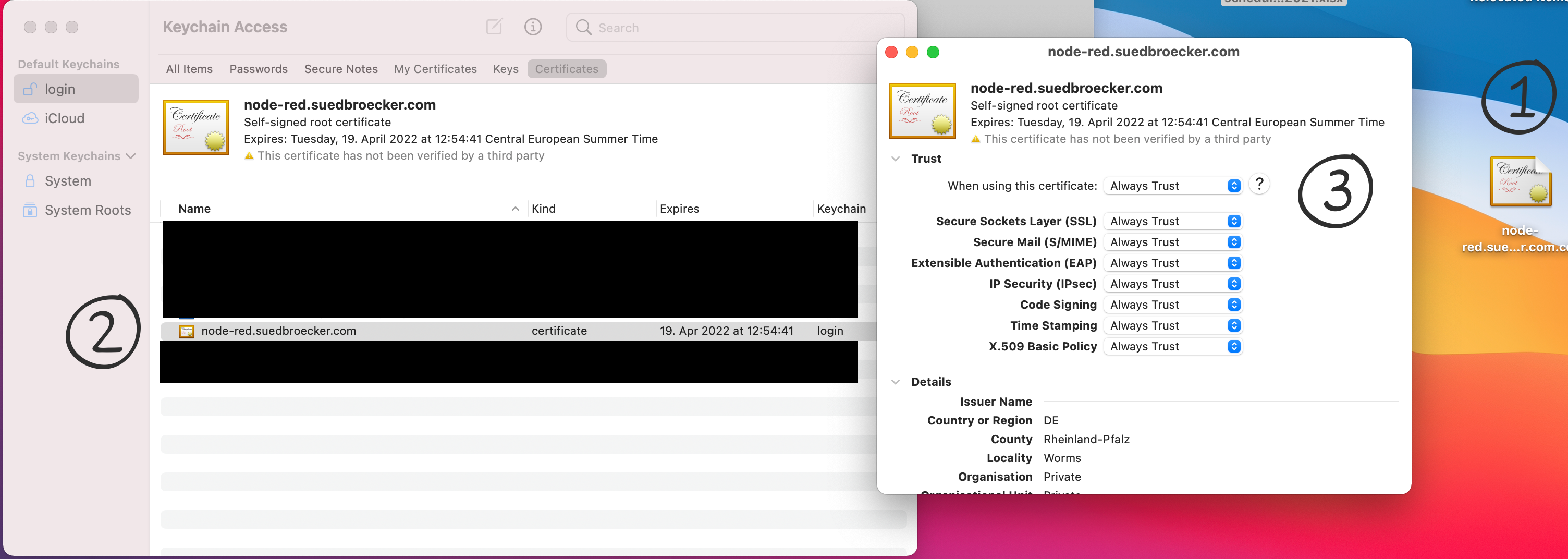Click the small certificate icon in node-red row

[186, 331]
